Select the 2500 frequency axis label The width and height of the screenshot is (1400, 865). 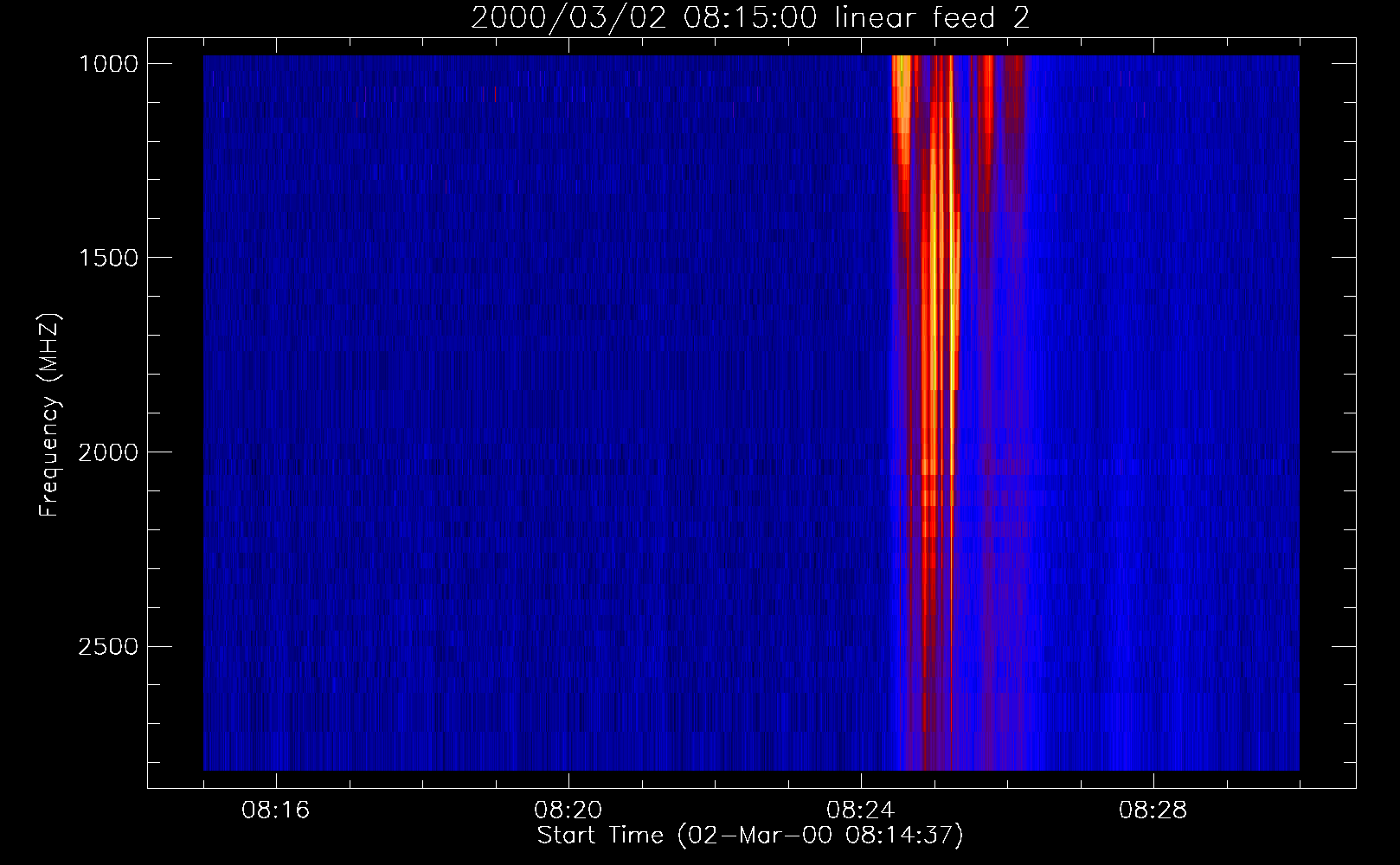coord(108,647)
